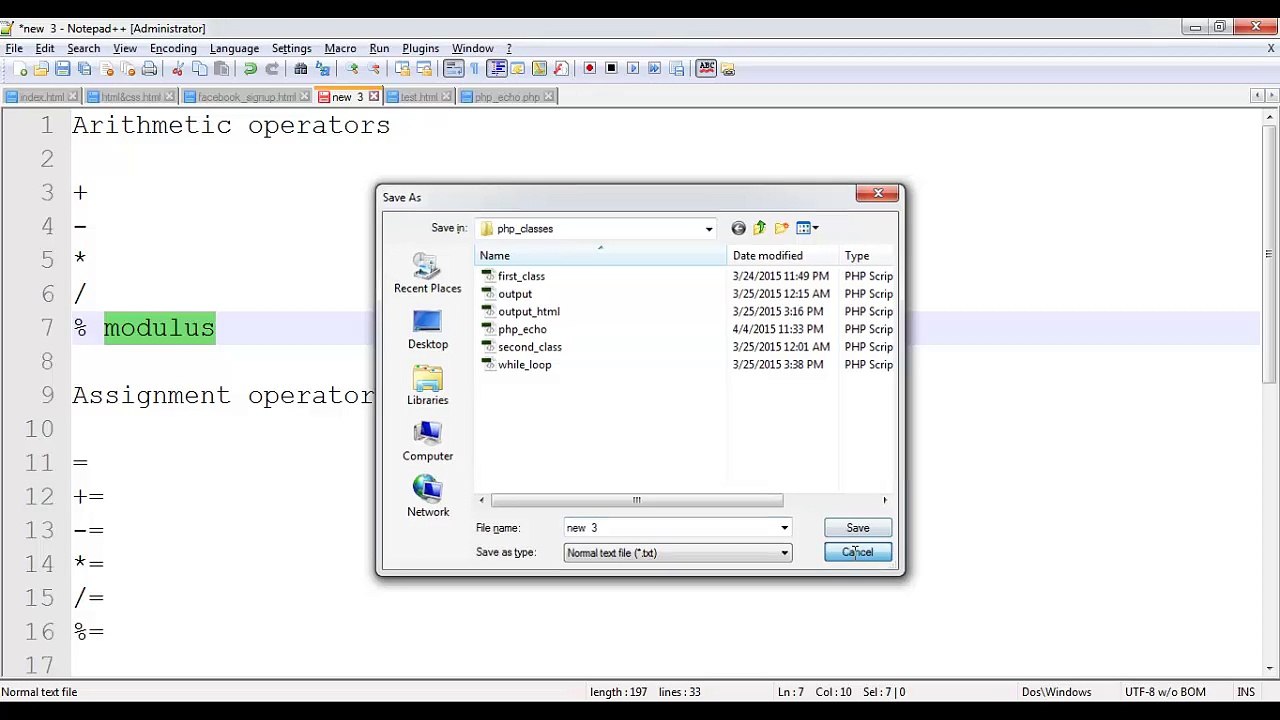Click the Save Recorded Macro icon
The height and width of the screenshot is (720, 1280).
(678, 69)
